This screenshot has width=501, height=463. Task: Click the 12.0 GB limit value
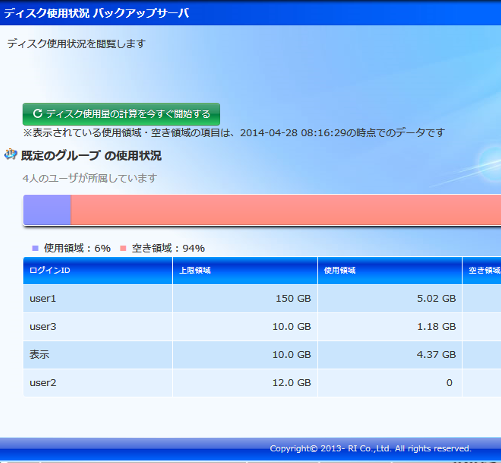[292, 382]
